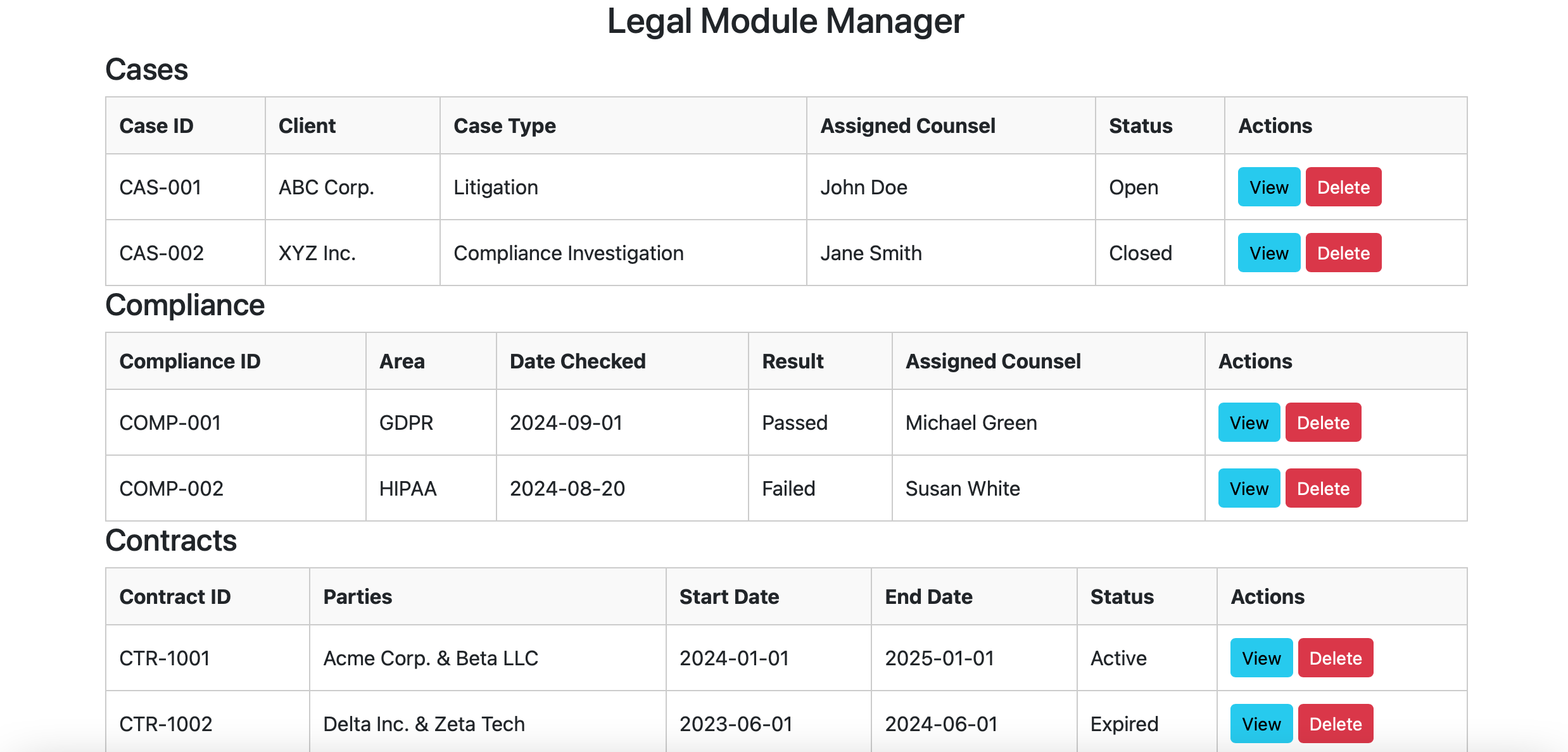Viewport: 1568px width, 752px height.
Task: Delete compliance record COMP-002
Action: [1323, 489]
